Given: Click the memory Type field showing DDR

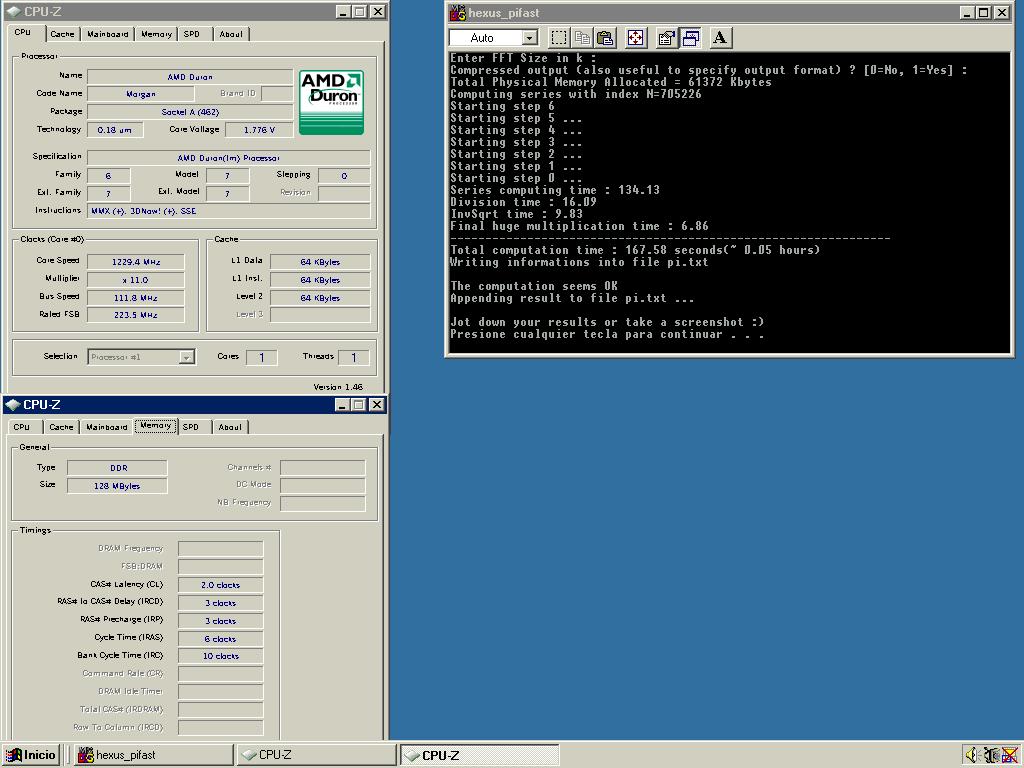Looking at the screenshot, I should click(x=118, y=468).
